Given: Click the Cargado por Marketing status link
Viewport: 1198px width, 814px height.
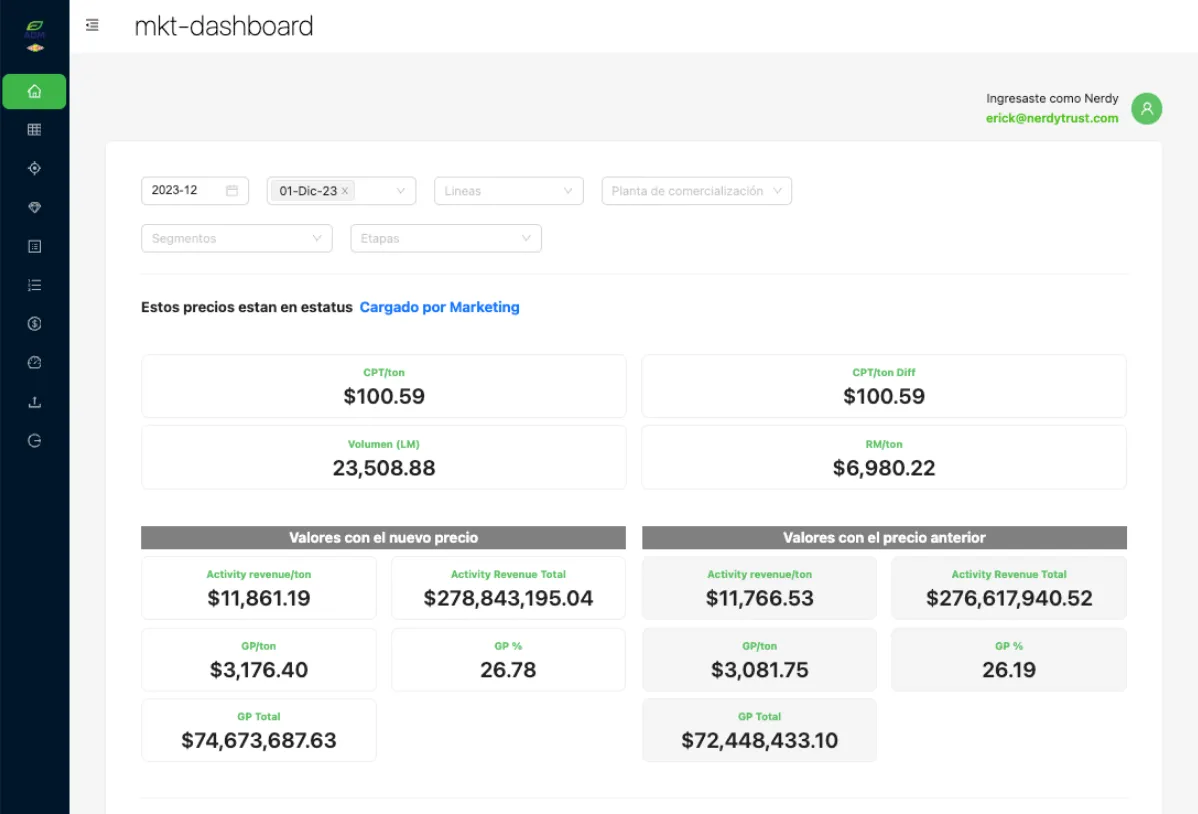Looking at the screenshot, I should coord(439,307).
